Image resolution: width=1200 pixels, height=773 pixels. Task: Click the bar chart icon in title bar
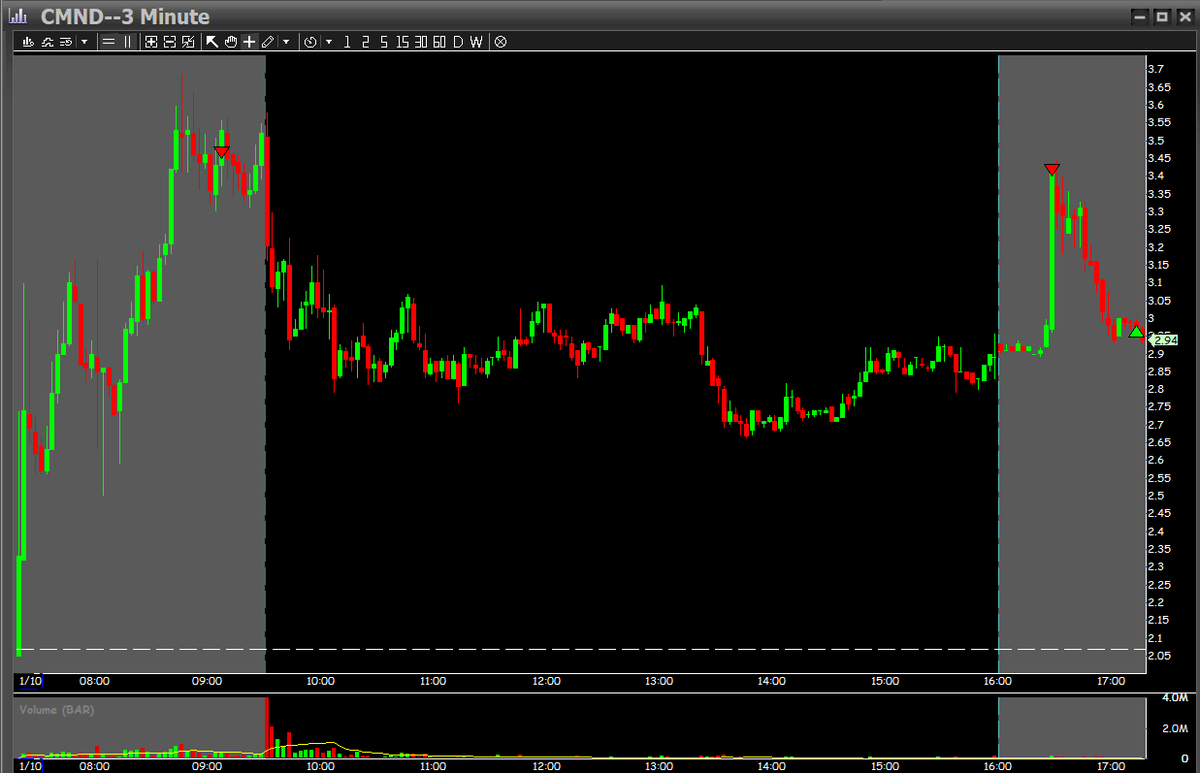[17, 15]
